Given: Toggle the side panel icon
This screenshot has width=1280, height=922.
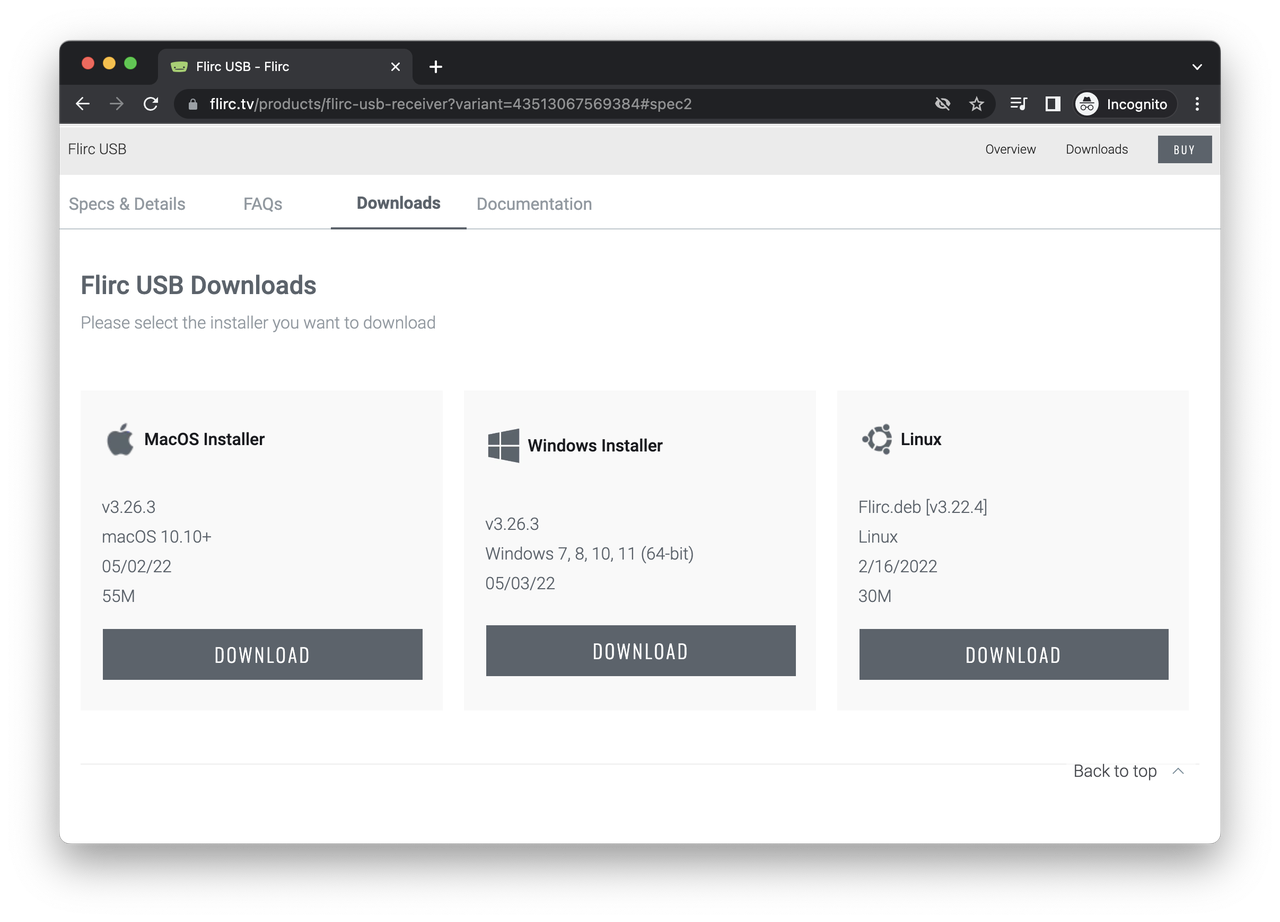Looking at the screenshot, I should pyautogui.click(x=1052, y=104).
